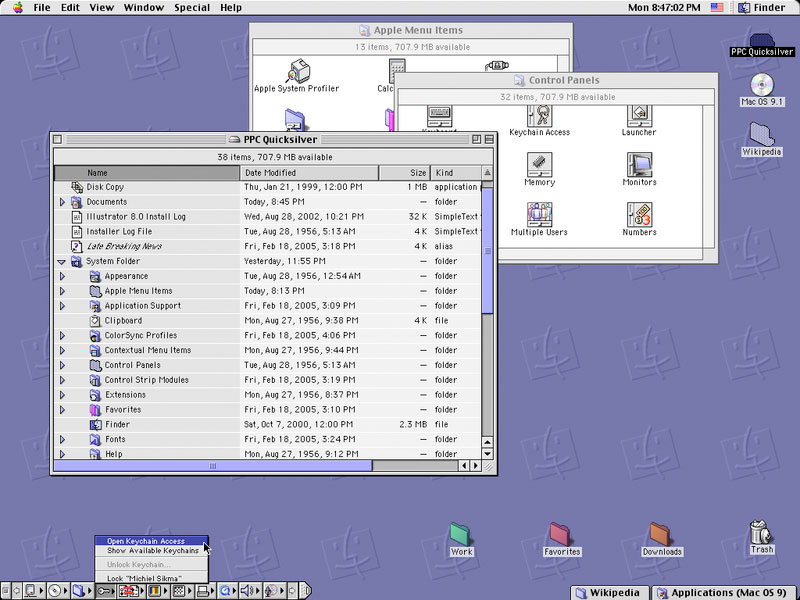Collapse the System Folder disclosure triangle
Viewport: 800px width, 600px height.
[62, 262]
